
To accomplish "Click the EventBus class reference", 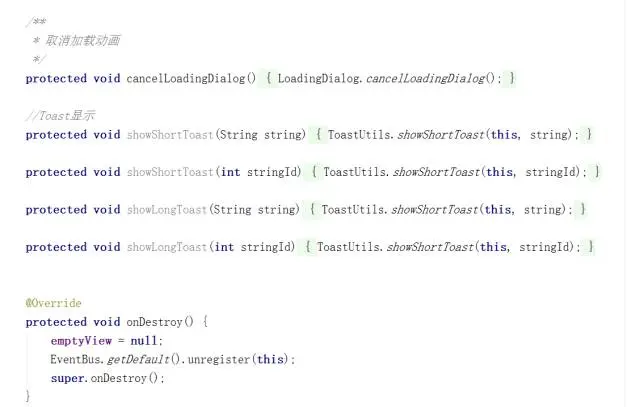I will [x=75, y=359].
